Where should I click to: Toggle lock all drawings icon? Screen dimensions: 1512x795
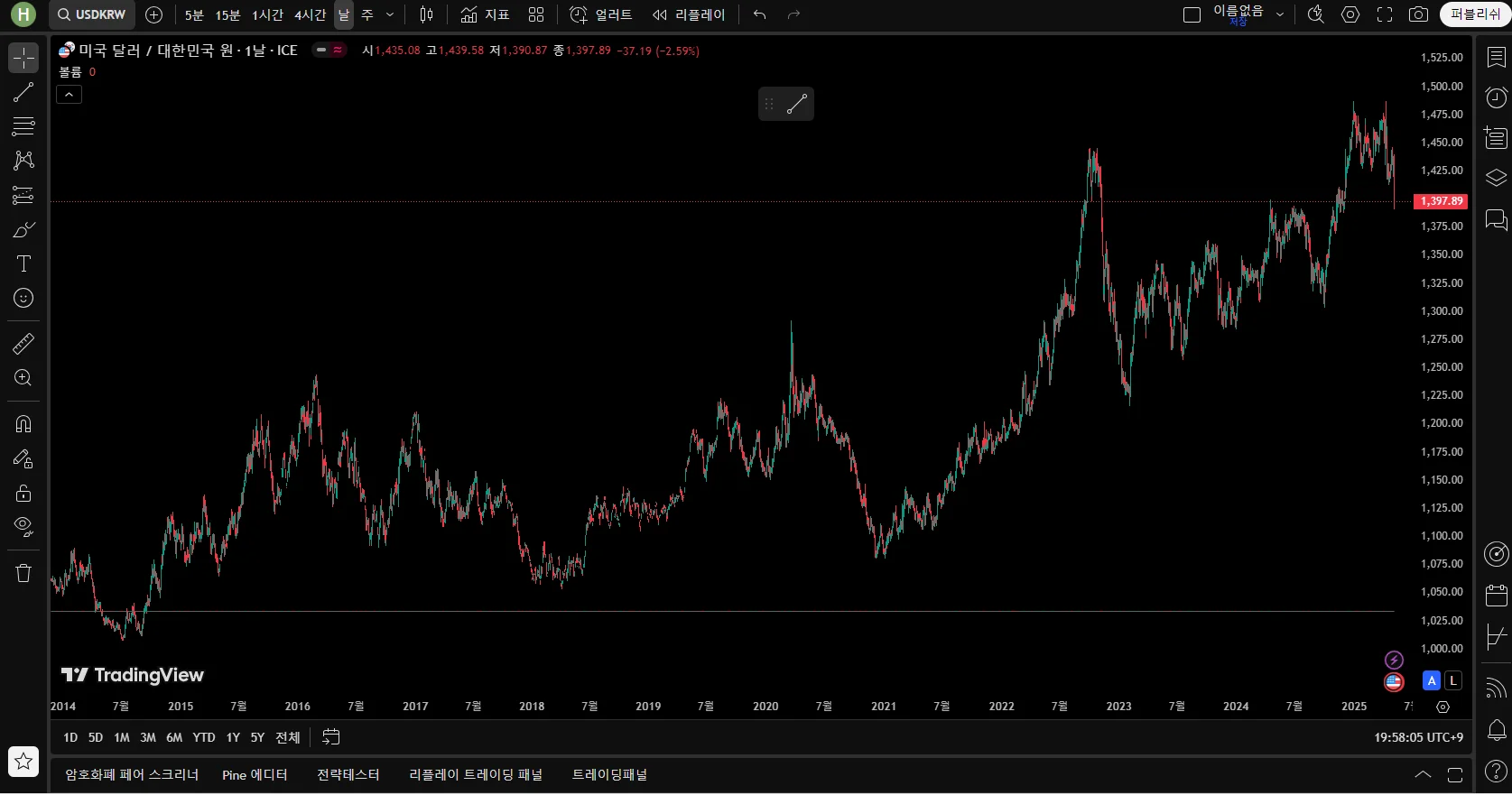(x=23, y=493)
